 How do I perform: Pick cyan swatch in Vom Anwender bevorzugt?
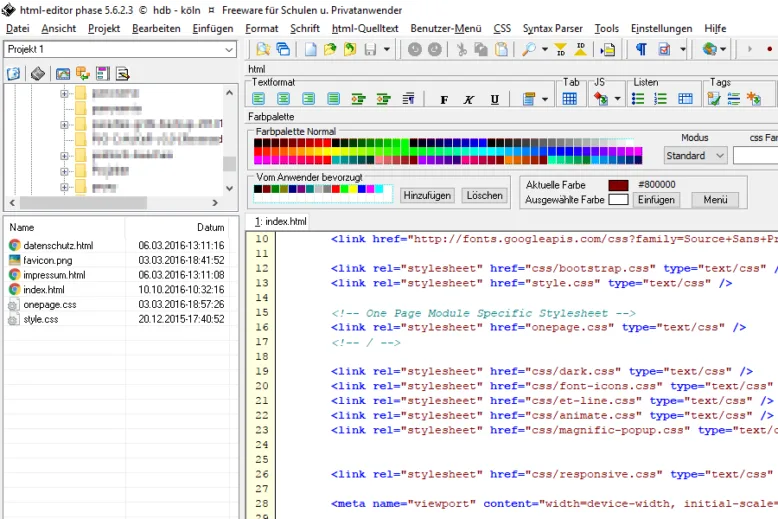pyautogui.click(x=379, y=189)
